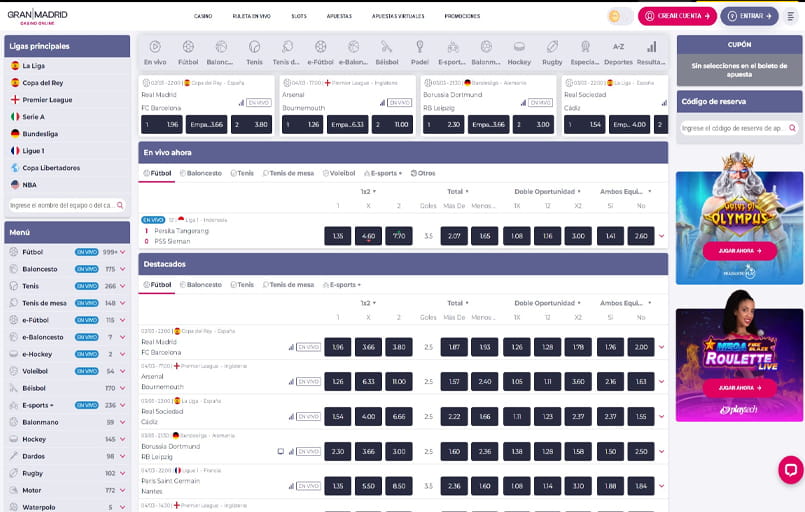This screenshot has height=512, width=805.
Task: Select 6.33 draw odds in Arsenal row
Action: click(x=368, y=382)
